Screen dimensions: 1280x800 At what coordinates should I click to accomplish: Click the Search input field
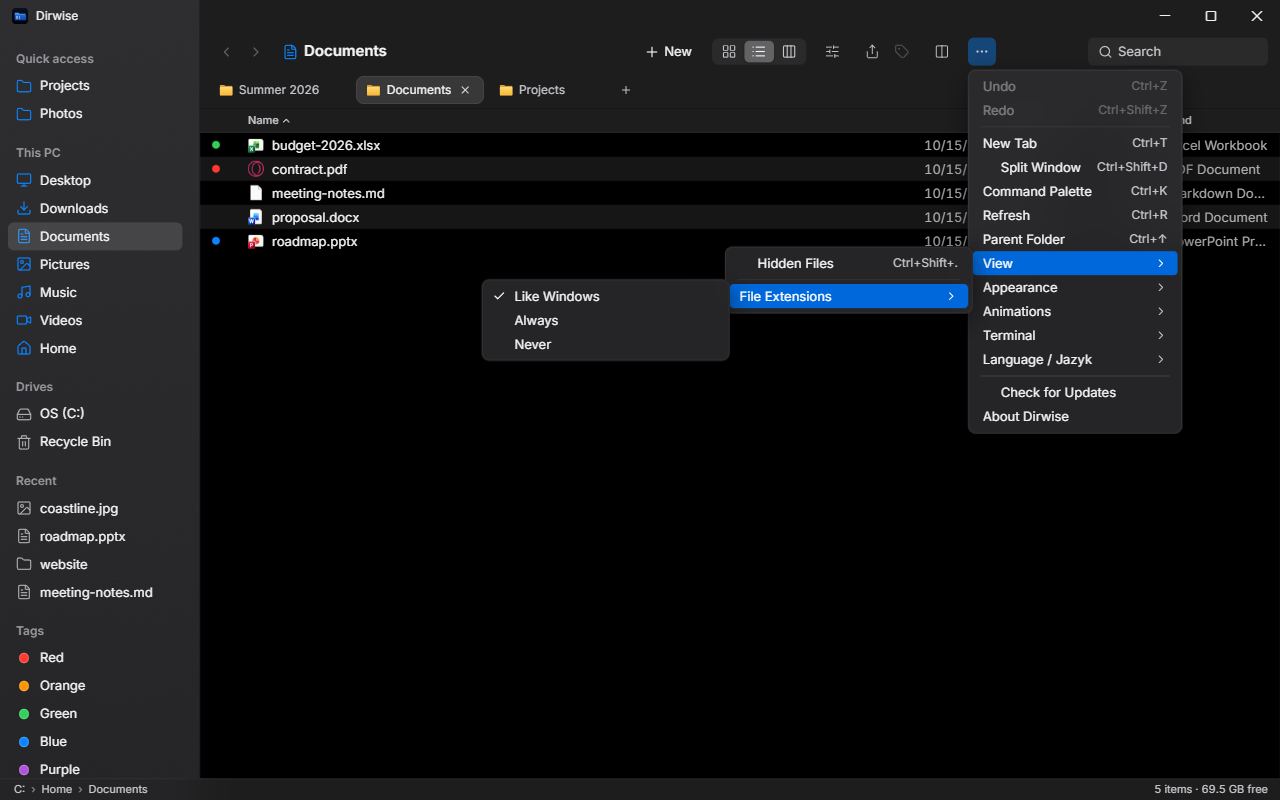coord(1178,52)
